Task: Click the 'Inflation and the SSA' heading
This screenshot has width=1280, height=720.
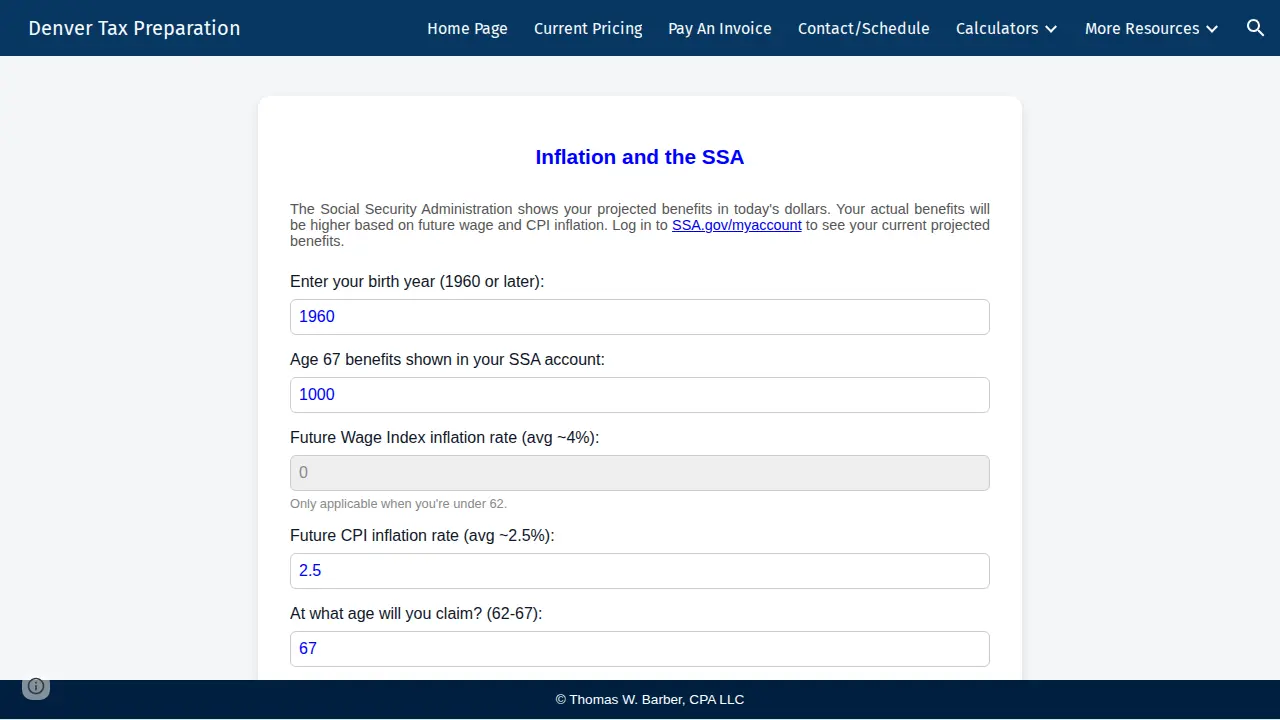Action: pyautogui.click(x=640, y=157)
